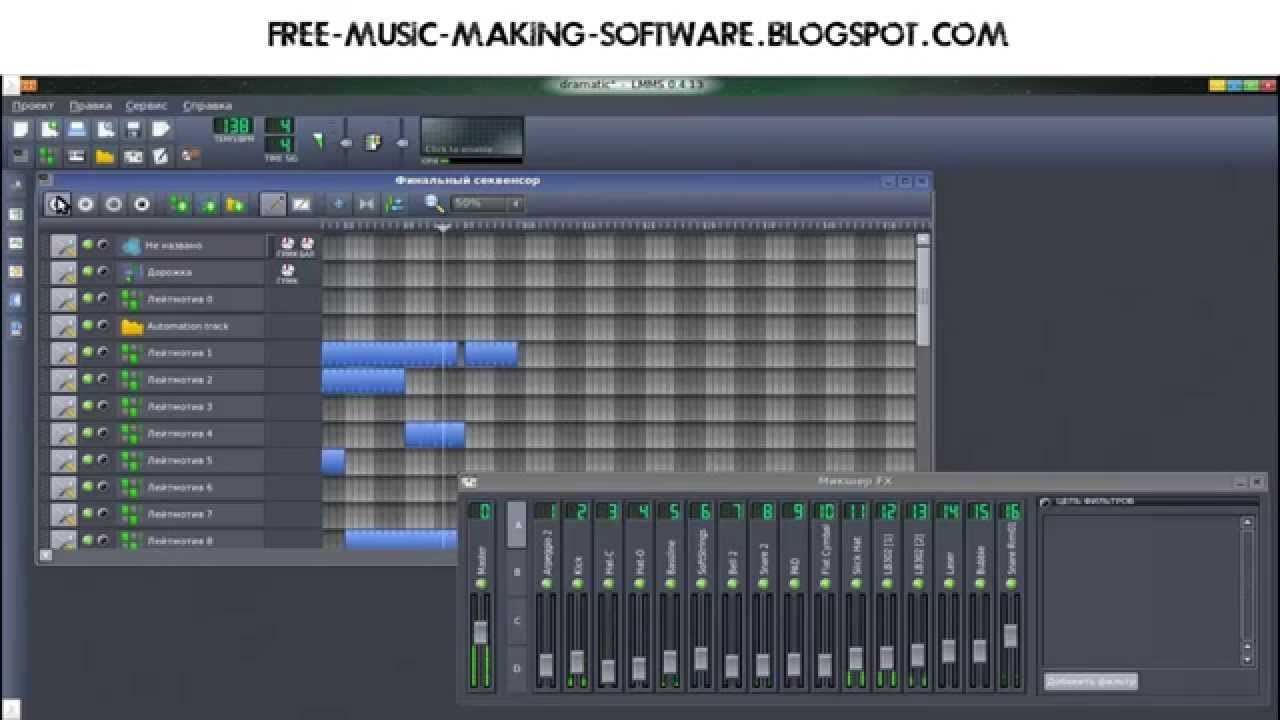Export the current project icon
This screenshot has height=720, width=1280.
[x=161, y=129]
